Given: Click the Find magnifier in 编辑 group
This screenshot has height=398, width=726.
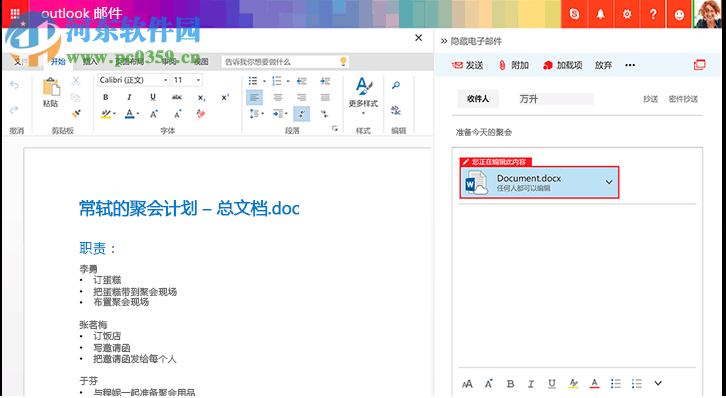Looking at the screenshot, I should click(396, 86).
